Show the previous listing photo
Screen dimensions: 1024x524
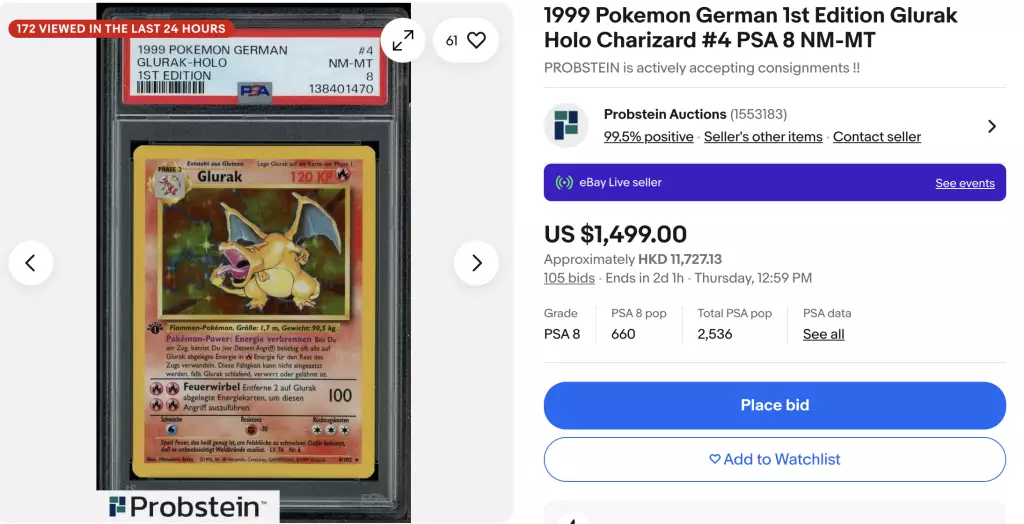(x=31, y=263)
